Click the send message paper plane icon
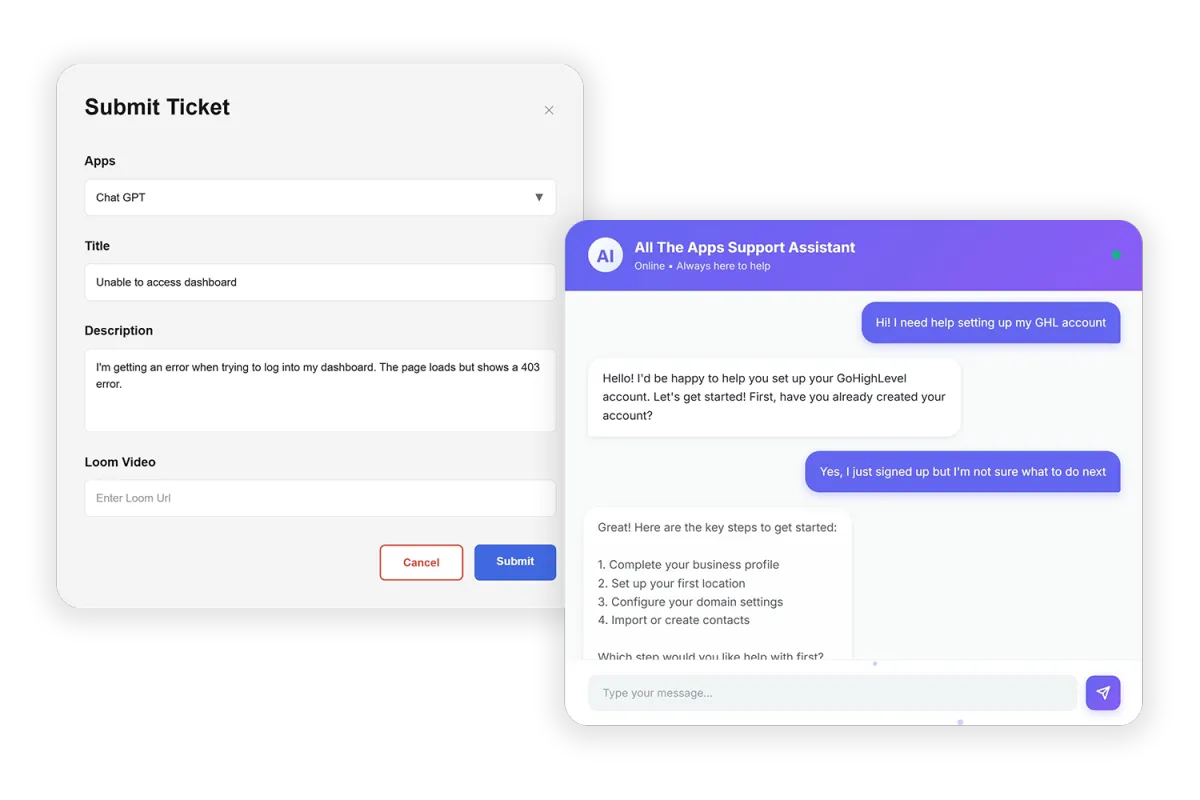The height and width of the screenshot is (800, 1200). (x=1103, y=693)
